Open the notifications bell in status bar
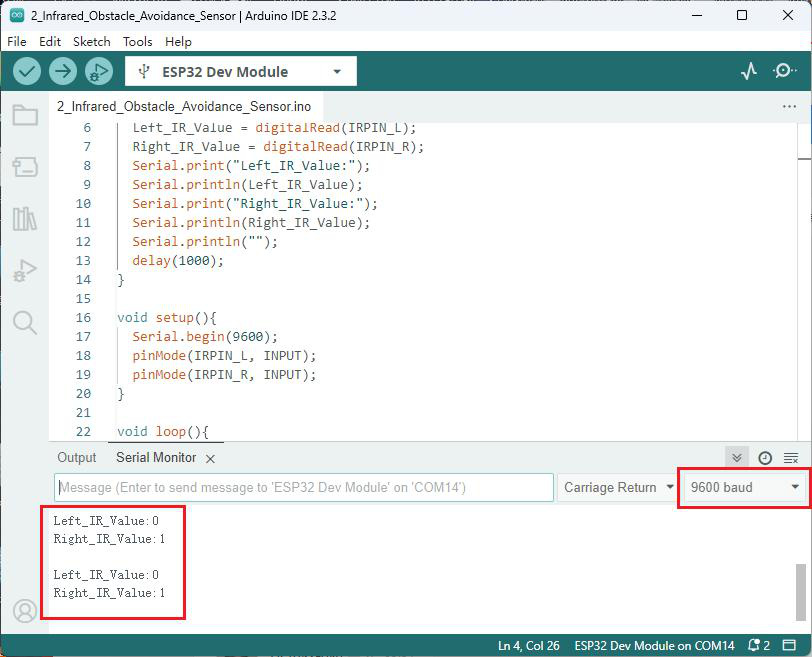The width and height of the screenshot is (812, 657). point(759,646)
